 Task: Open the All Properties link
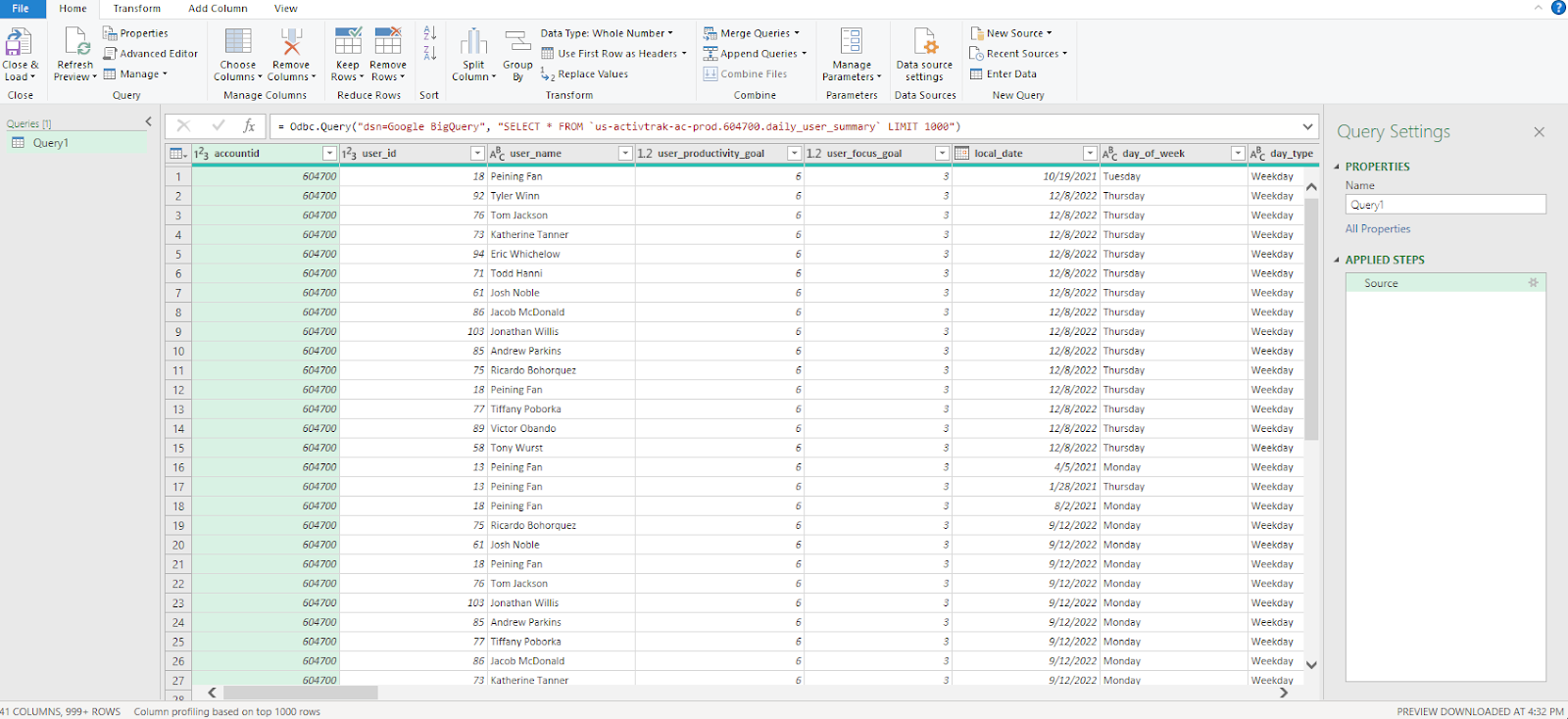(1378, 229)
